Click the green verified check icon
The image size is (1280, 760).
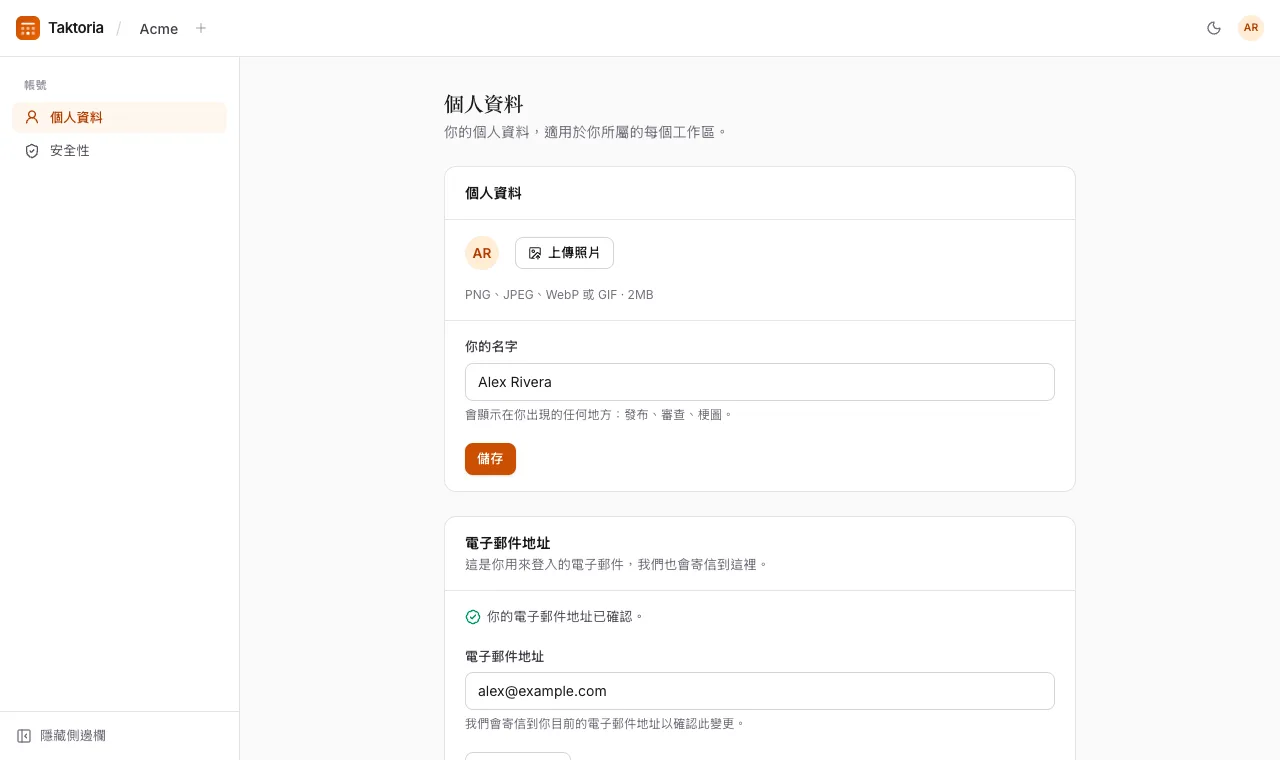click(473, 617)
